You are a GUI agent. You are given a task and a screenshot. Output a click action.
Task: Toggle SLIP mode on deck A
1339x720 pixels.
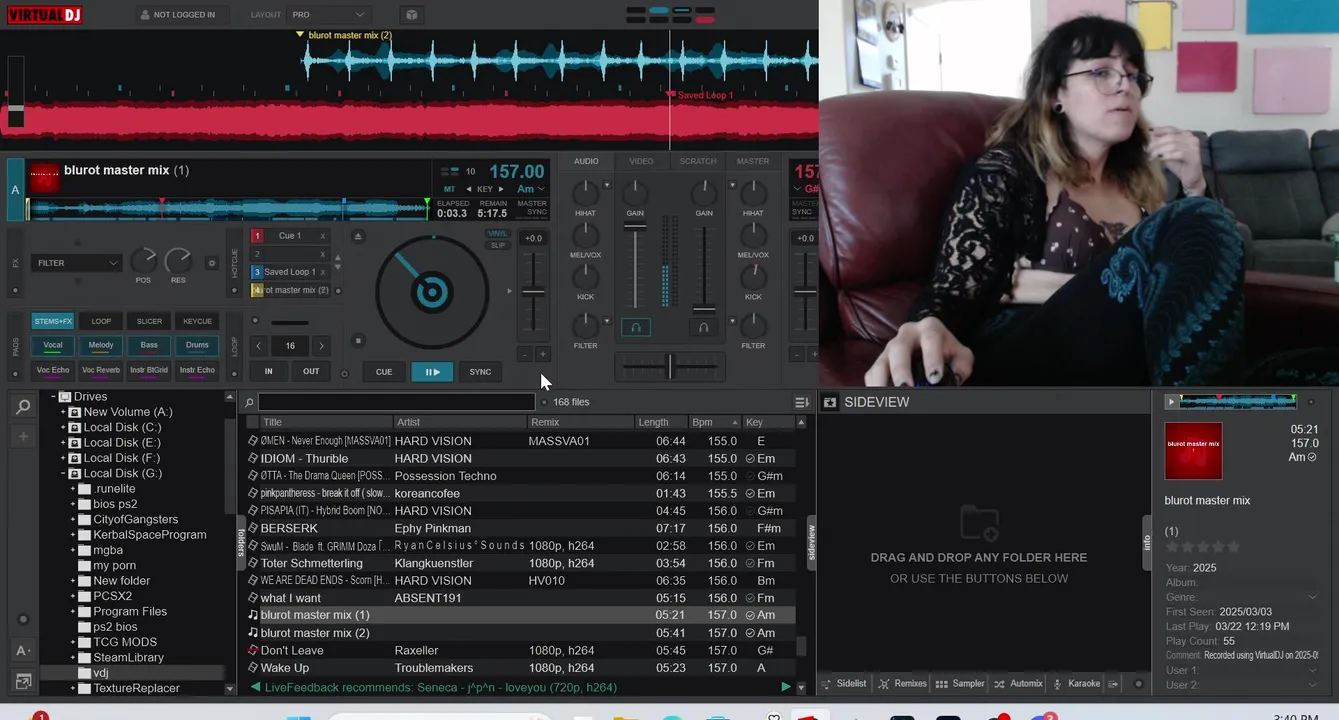coord(497,245)
